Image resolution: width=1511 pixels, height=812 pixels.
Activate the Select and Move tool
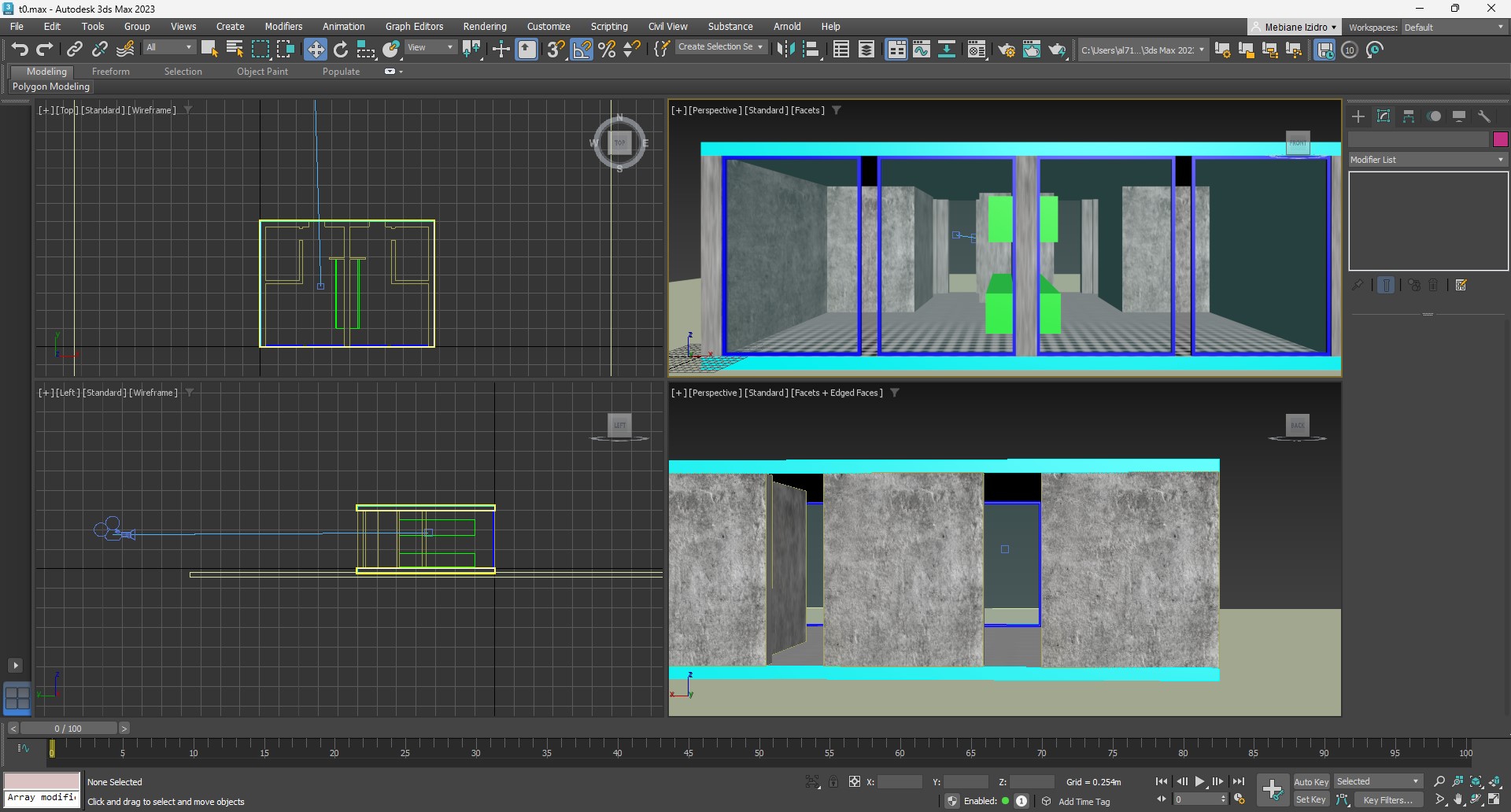[315, 50]
